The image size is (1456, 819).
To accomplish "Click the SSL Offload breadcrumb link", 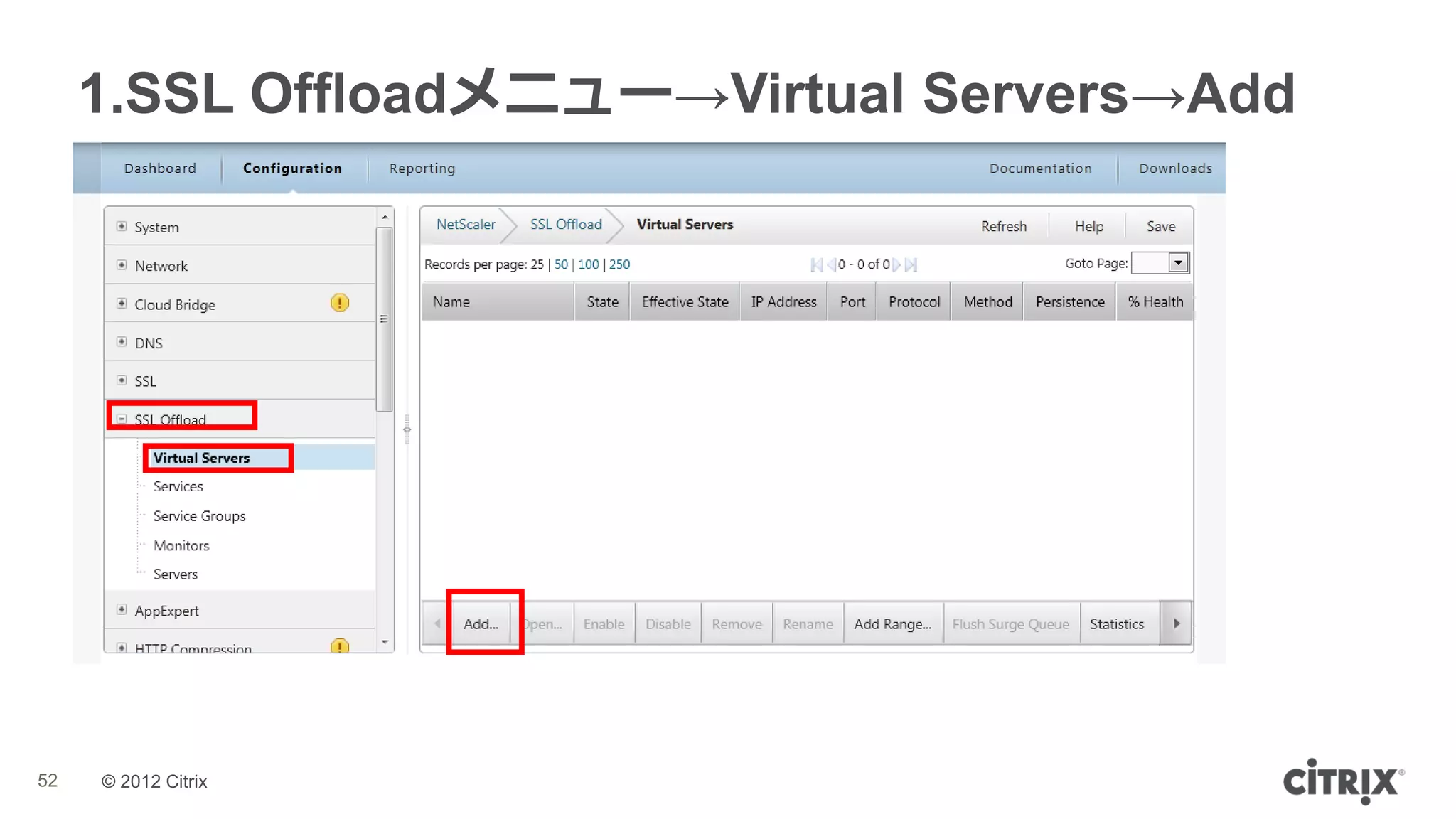I will click(566, 224).
